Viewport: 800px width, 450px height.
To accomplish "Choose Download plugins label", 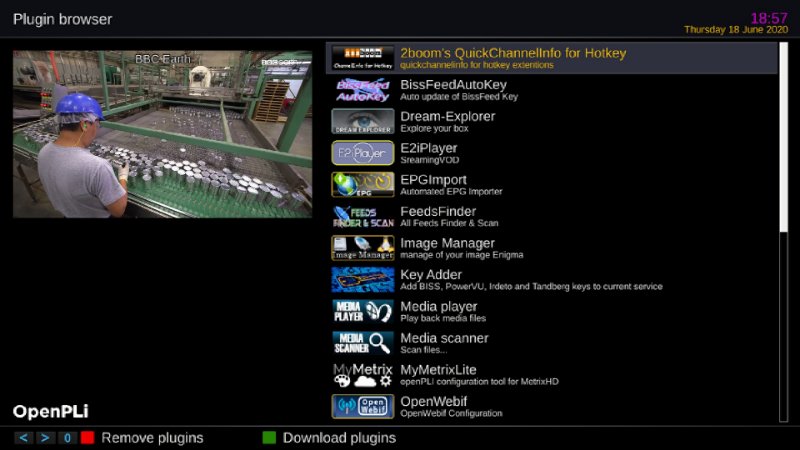I will (x=339, y=438).
